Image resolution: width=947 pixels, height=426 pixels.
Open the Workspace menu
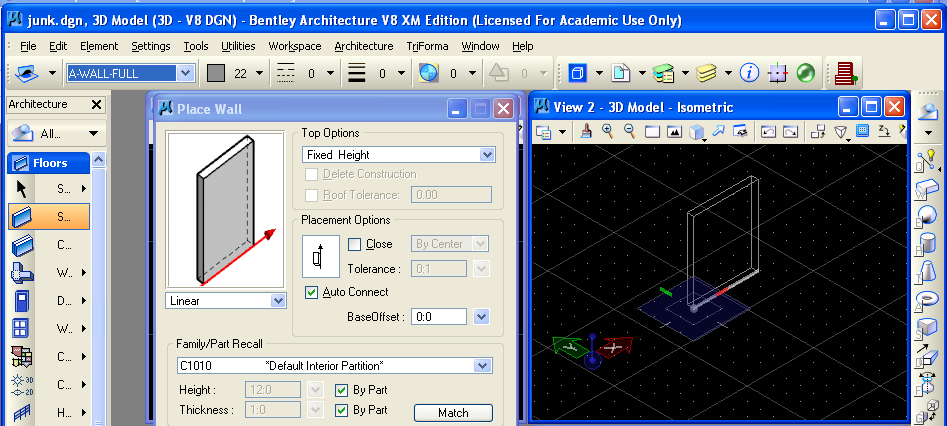[295, 46]
